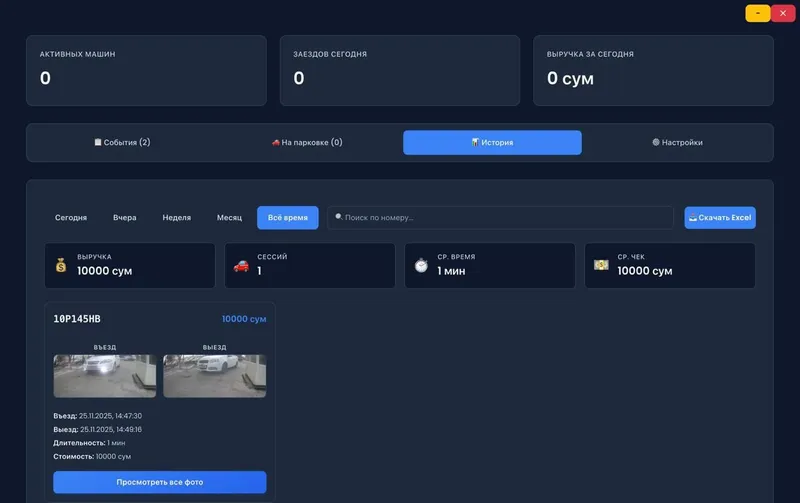Filter history by Сегодня
The height and width of the screenshot is (503, 800).
[x=71, y=217]
